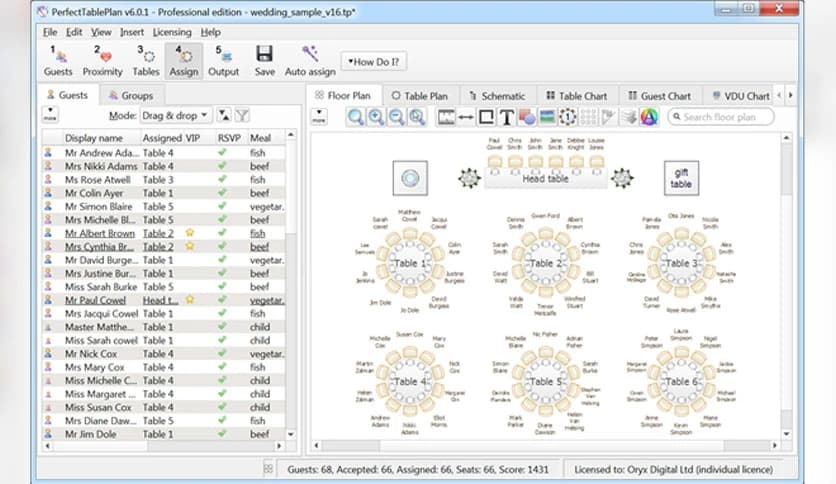The image size is (836, 484).
Task: Click the magnifier zoom tool in floor plan toolbar
Action: pyautogui.click(x=355, y=117)
